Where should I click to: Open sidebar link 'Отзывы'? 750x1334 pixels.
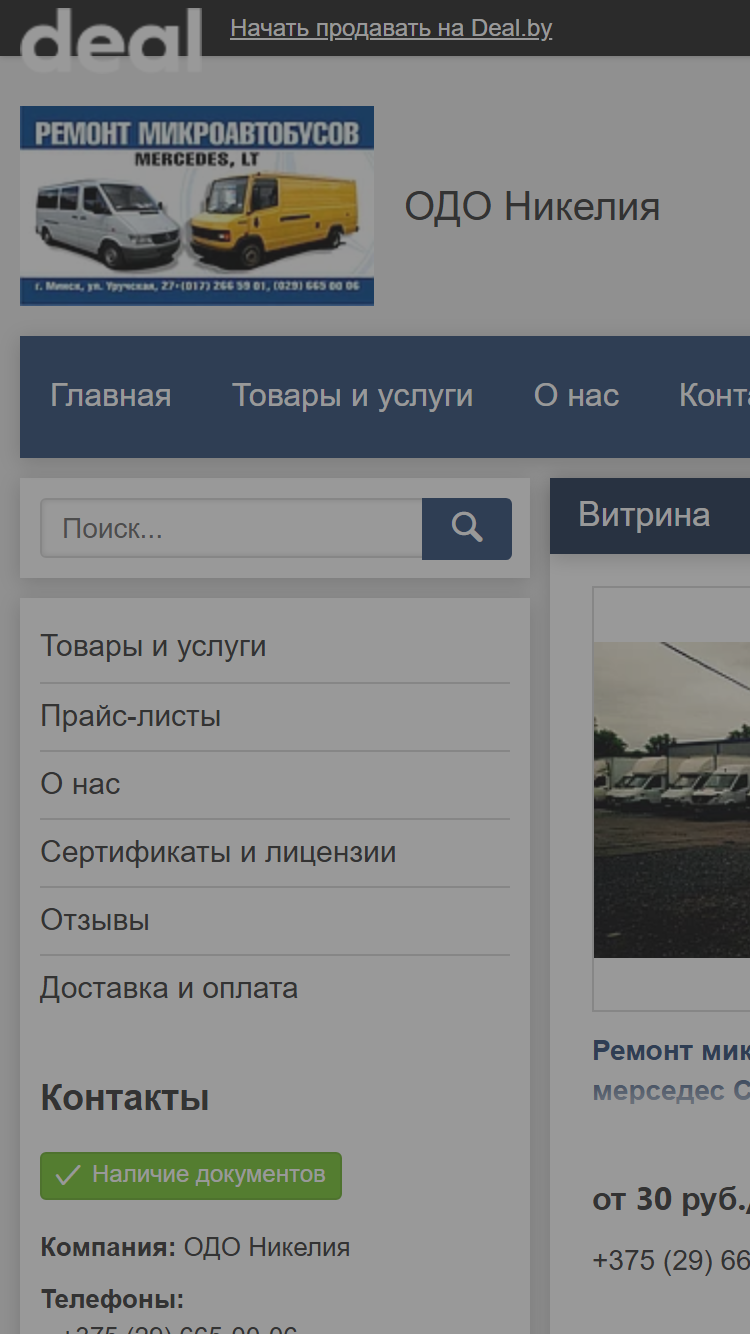(x=95, y=920)
